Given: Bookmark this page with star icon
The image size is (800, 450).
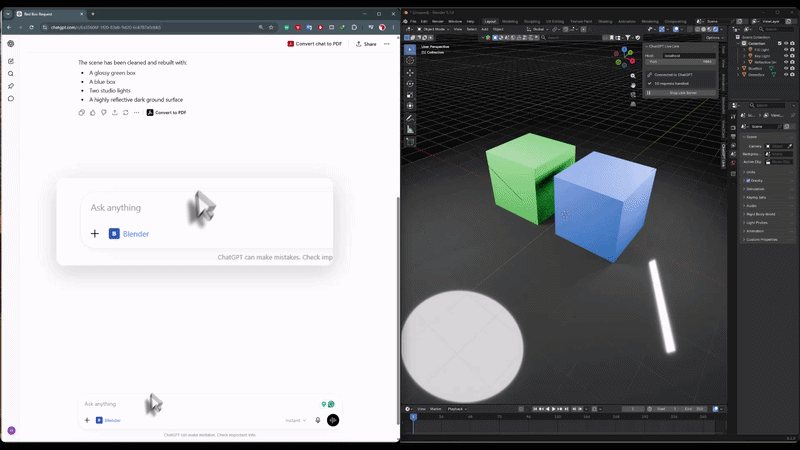Looking at the screenshot, I should (x=271, y=28).
